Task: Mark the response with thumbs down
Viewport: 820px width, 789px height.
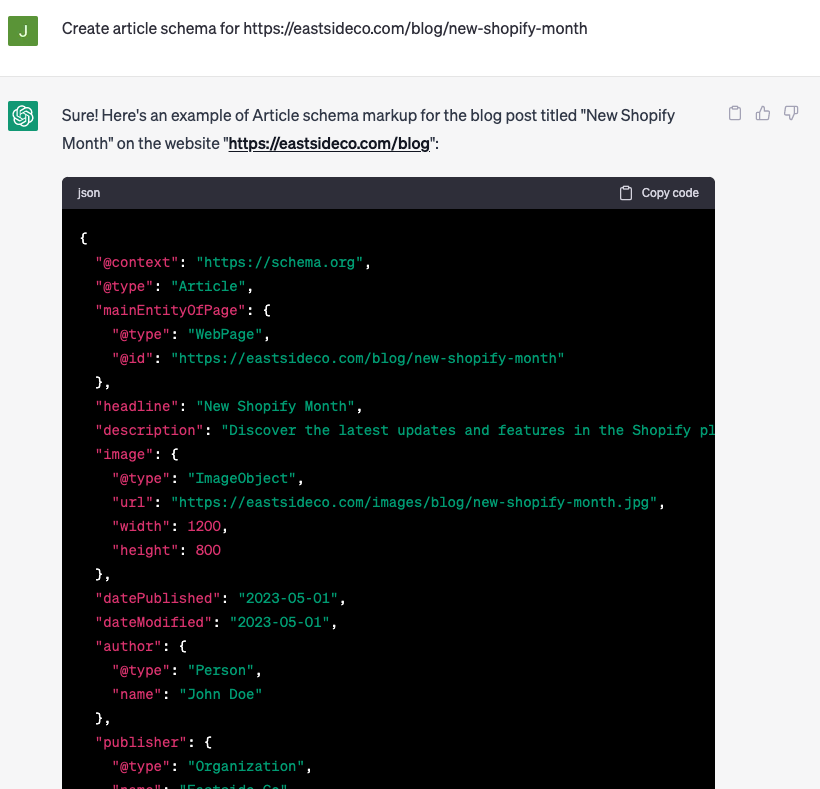Action: coord(791,113)
